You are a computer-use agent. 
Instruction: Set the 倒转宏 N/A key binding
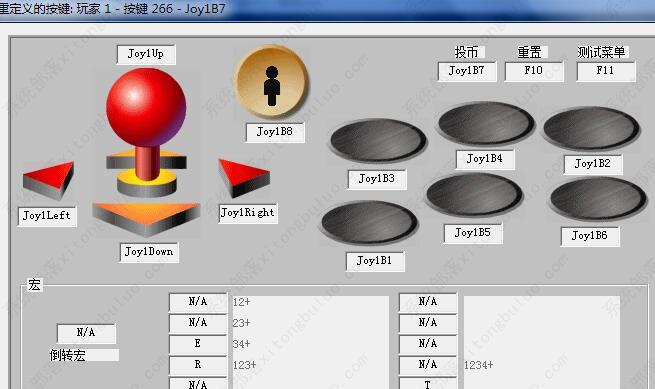86,333
